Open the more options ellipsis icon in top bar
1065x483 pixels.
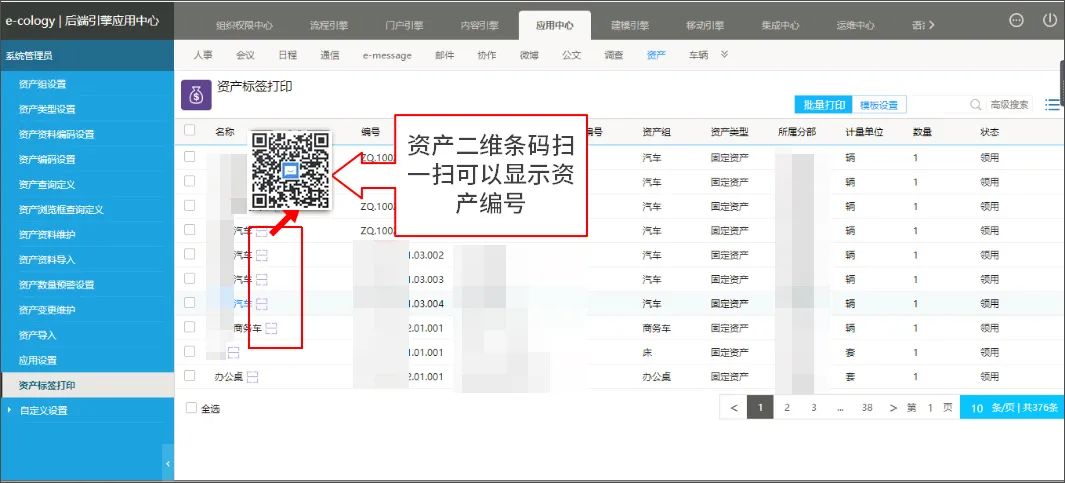(x=1016, y=20)
